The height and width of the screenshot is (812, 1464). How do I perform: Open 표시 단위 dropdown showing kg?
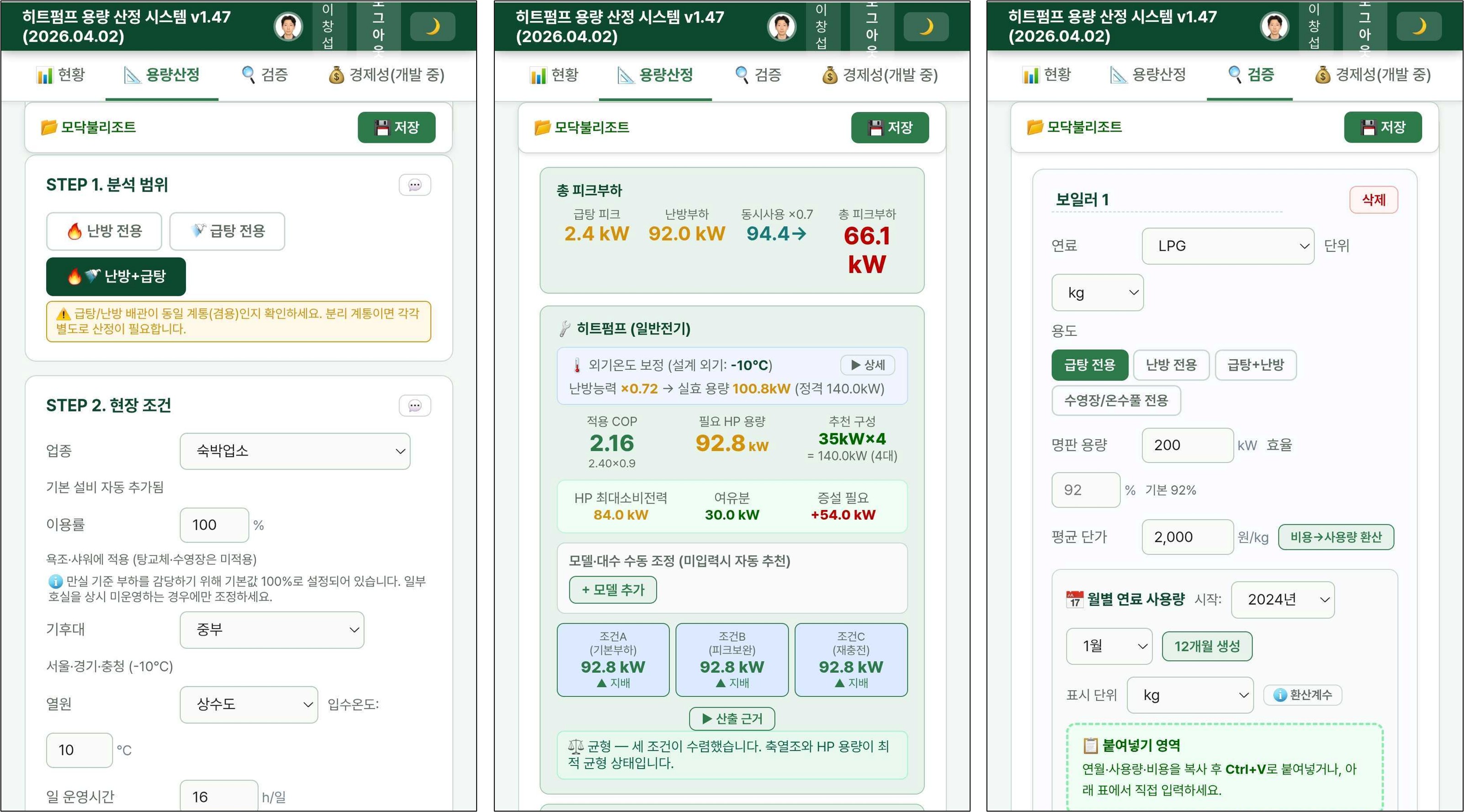(1190, 695)
